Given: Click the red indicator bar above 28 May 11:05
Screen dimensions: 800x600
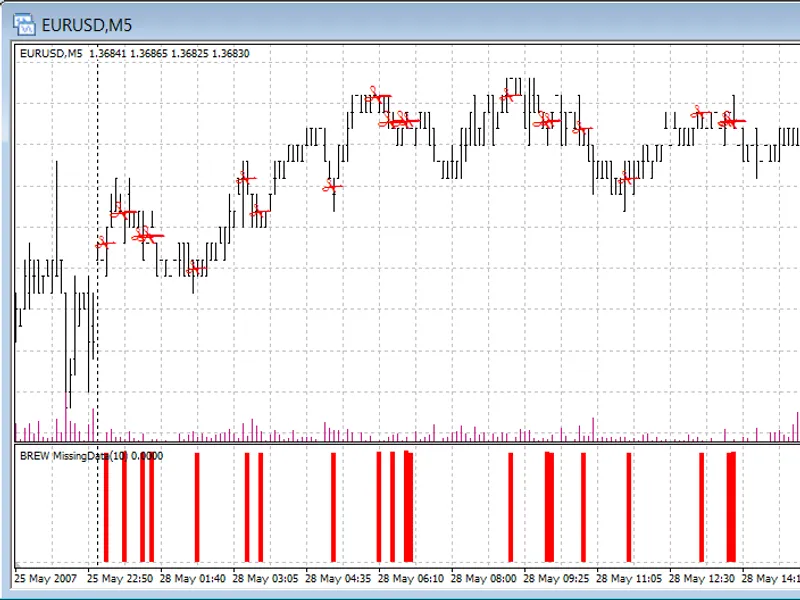Looking at the screenshot, I should (x=629, y=507).
